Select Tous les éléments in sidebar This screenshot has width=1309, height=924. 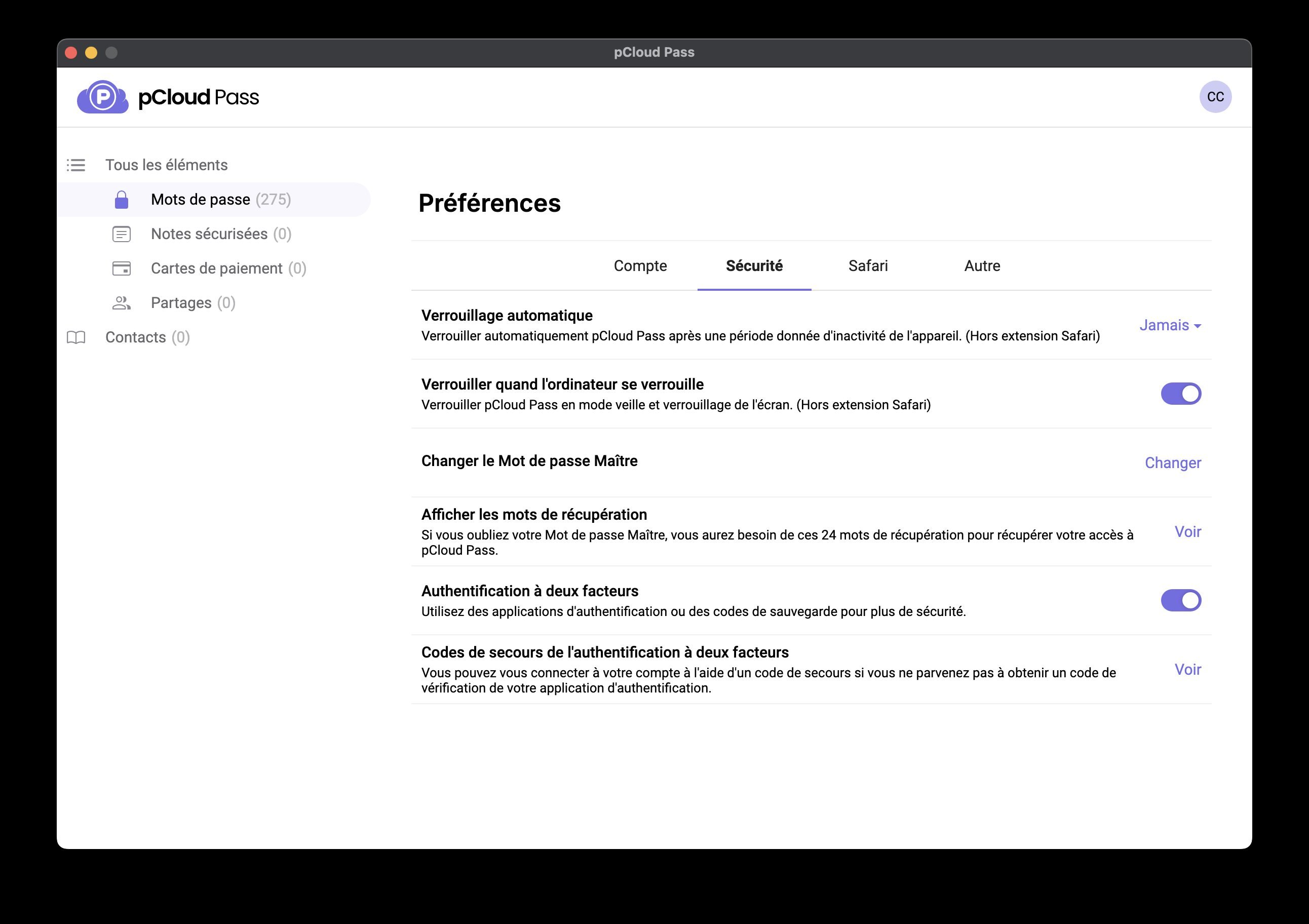pyautogui.click(x=167, y=165)
